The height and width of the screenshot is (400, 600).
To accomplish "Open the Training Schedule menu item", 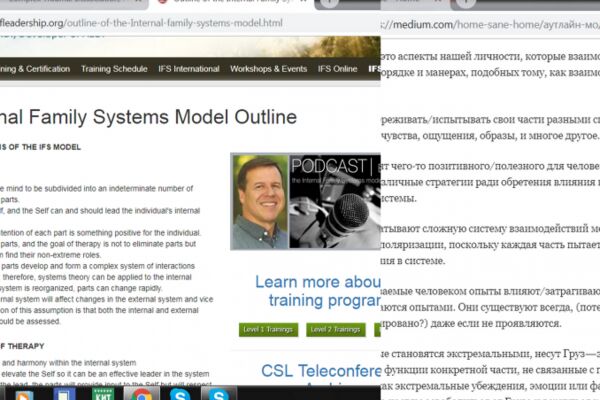I will pyautogui.click(x=114, y=69).
